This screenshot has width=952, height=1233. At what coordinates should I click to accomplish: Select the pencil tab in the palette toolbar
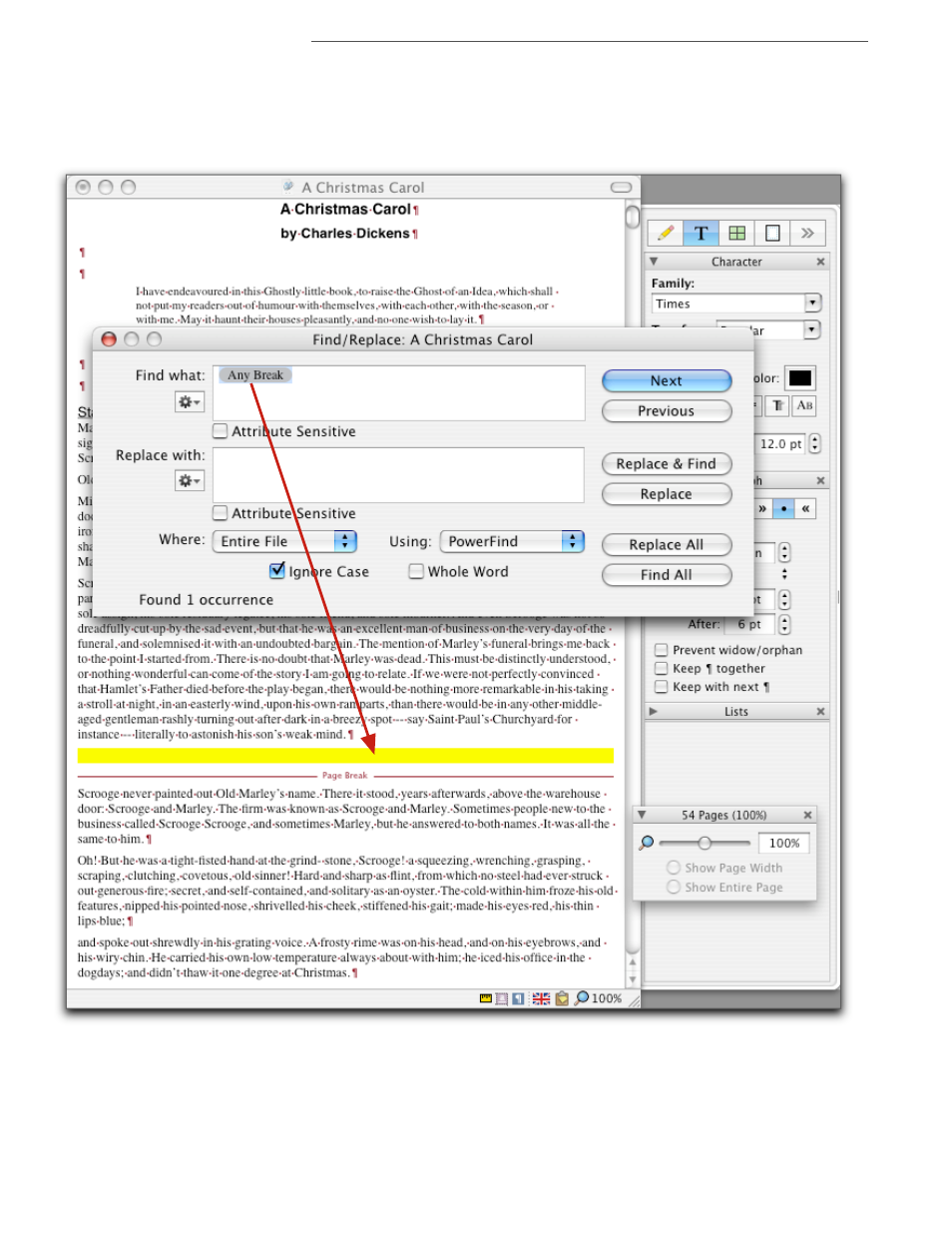(x=665, y=233)
